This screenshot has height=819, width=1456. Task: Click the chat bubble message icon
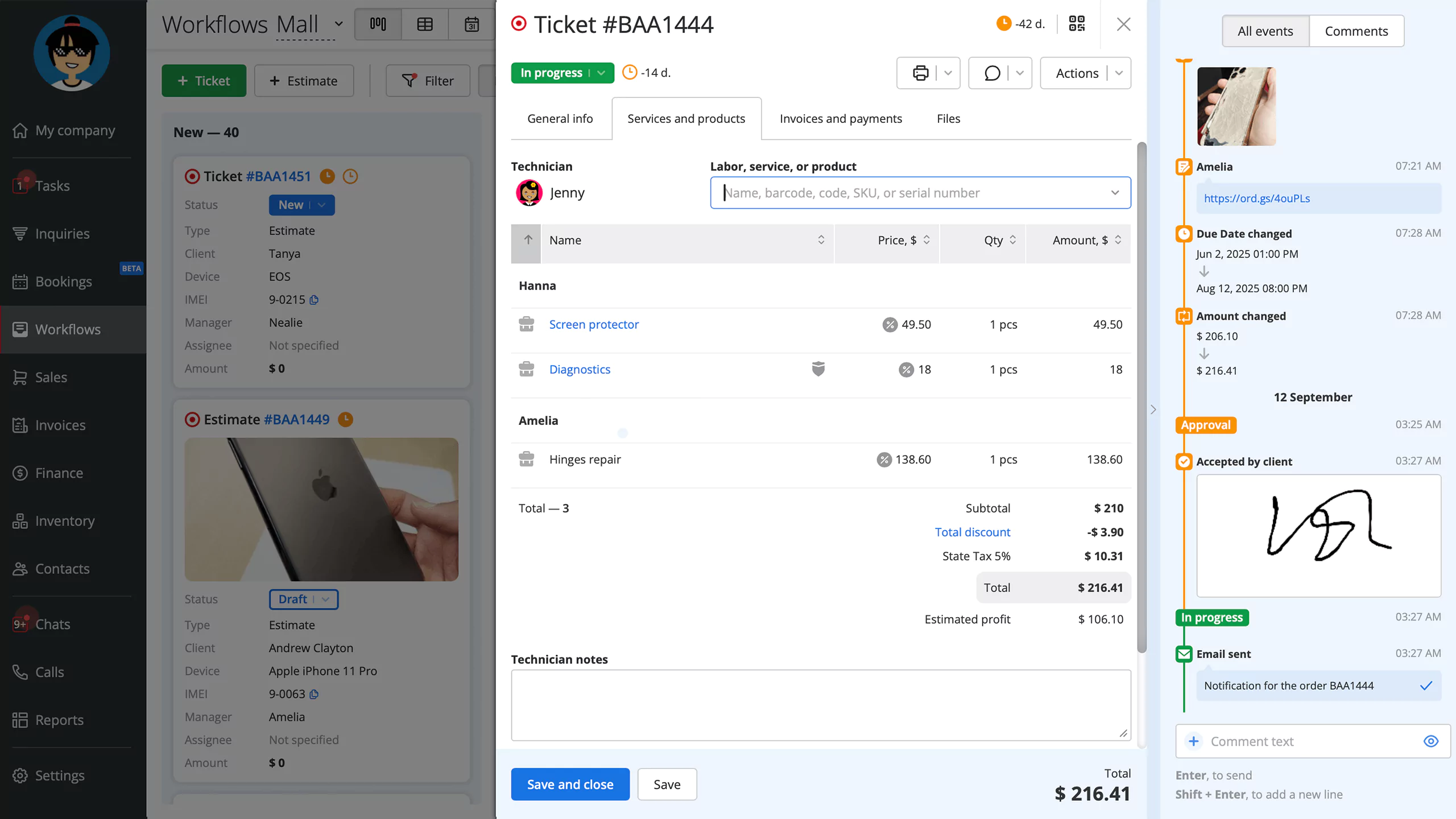click(992, 73)
